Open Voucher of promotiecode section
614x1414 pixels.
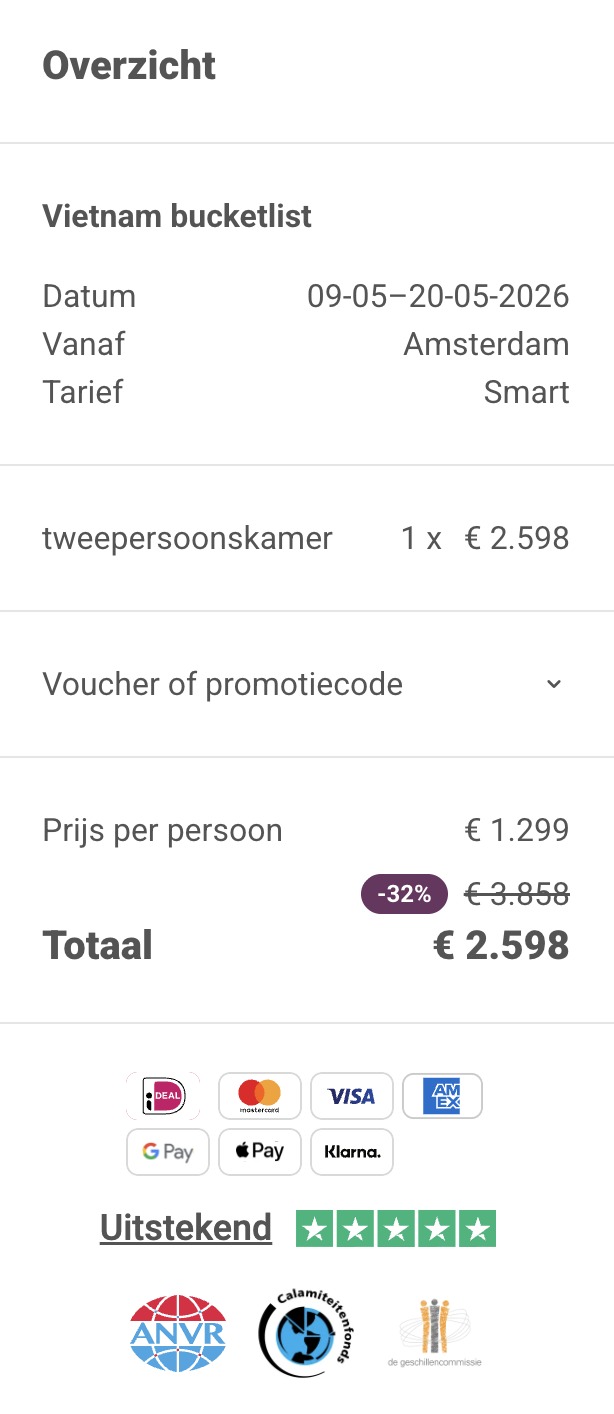coord(222,684)
